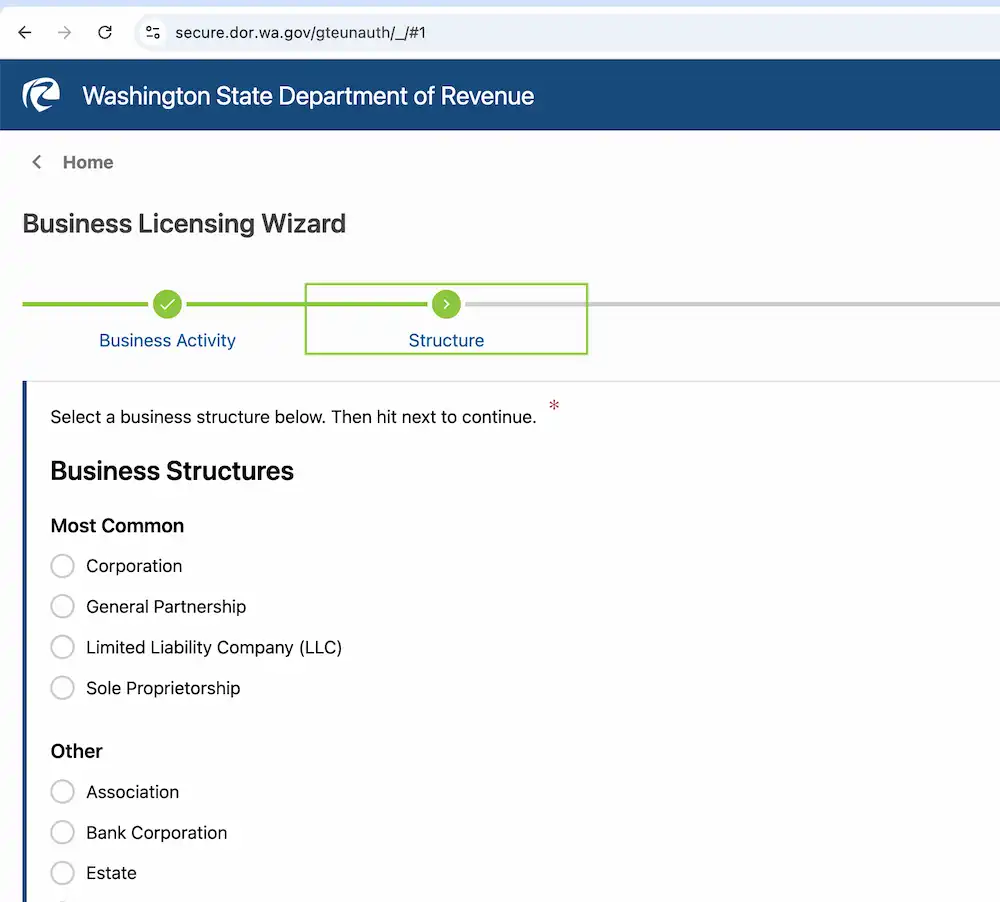
Task: Select the Corporation business structure
Action: tap(62, 565)
